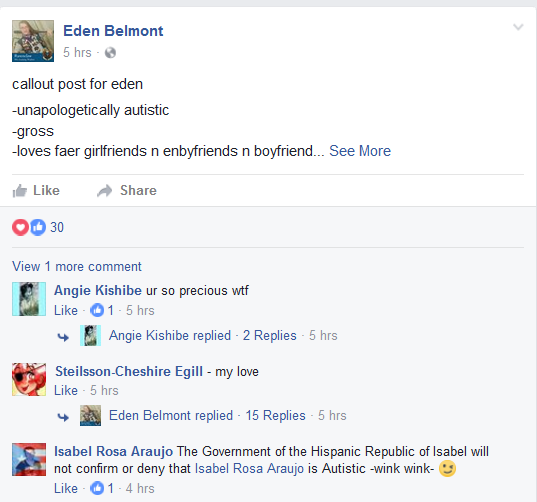Open Eden Belmont's profile name link
Viewport: 537px width, 502px height.
point(113,31)
